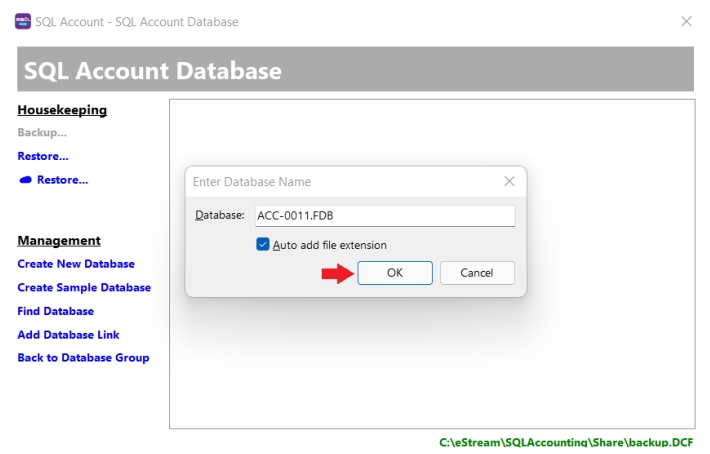This screenshot has width=710, height=454.
Task: Choose Create New Database
Action: click(76, 264)
